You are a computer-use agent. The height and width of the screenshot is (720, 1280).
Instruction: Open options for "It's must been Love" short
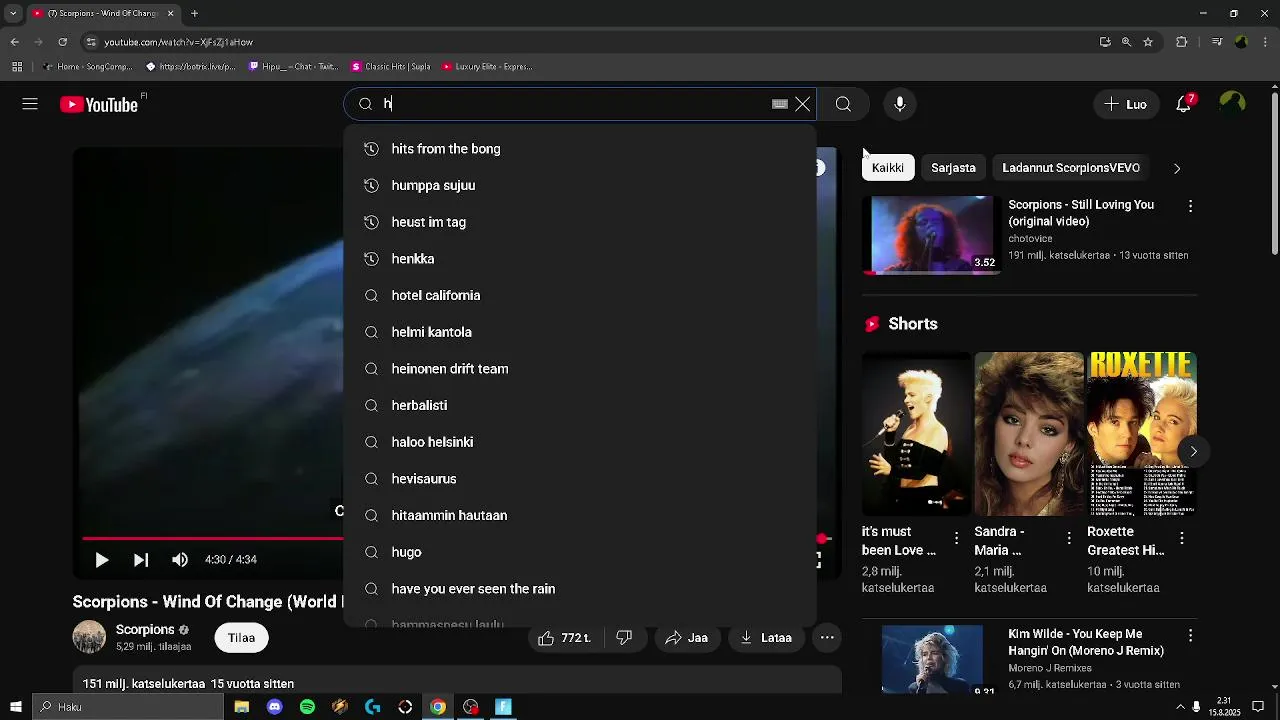[956, 538]
